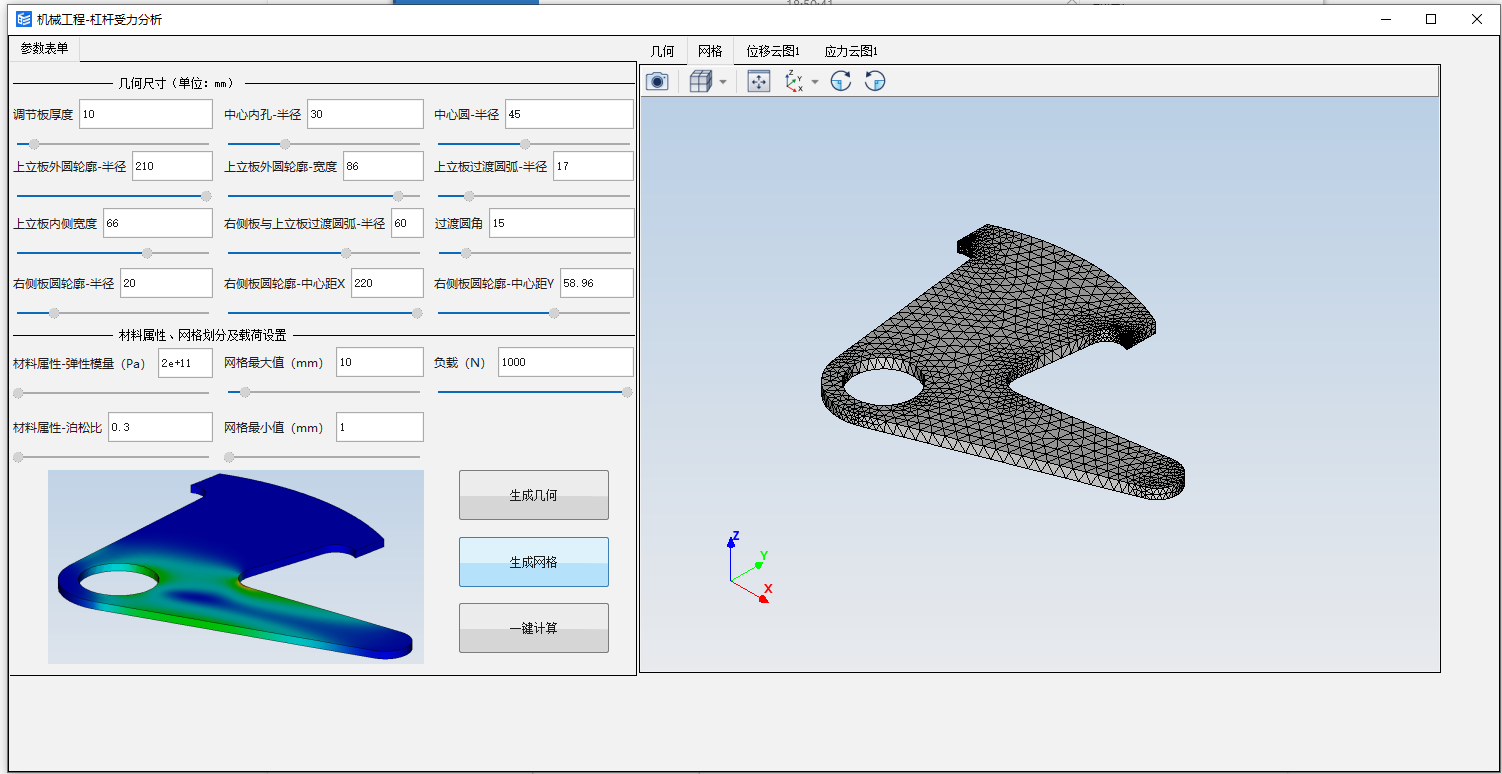Screen dimensions: 1502x774
Task: Click the fit-to-window icon
Action: (x=759, y=82)
